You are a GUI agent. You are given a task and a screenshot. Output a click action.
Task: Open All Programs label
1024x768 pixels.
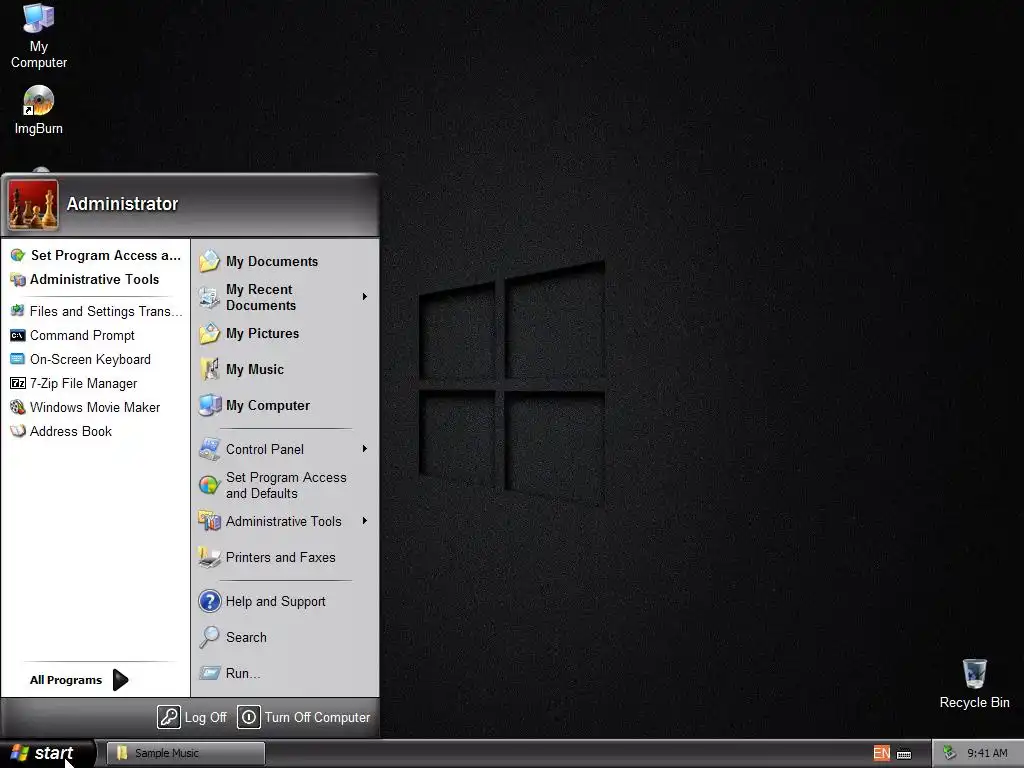(x=66, y=680)
